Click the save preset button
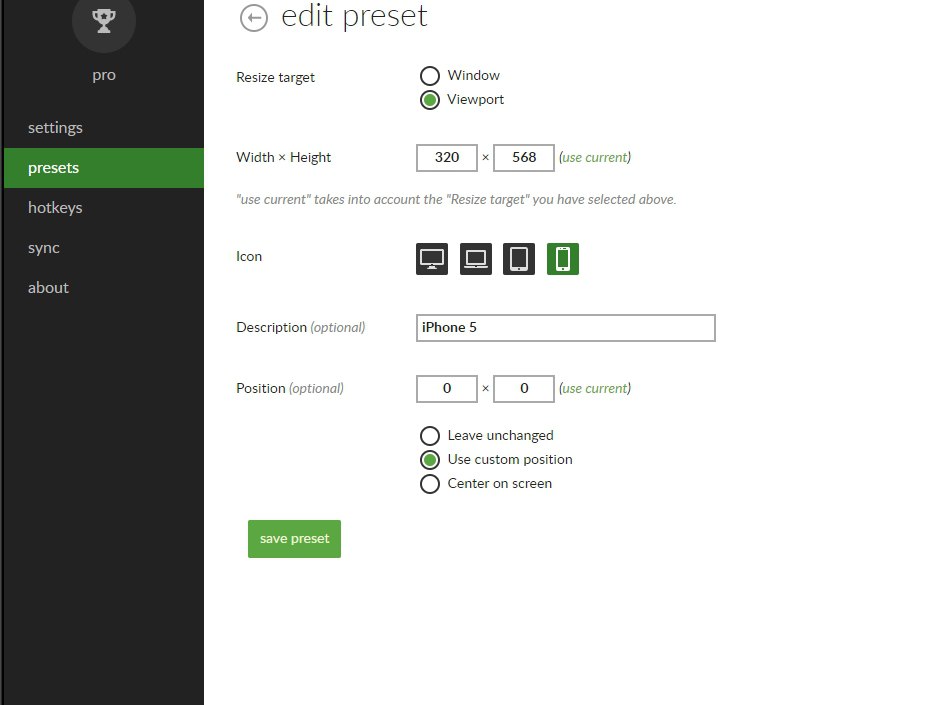The width and height of the screenshot is (949, 705). 294,539
